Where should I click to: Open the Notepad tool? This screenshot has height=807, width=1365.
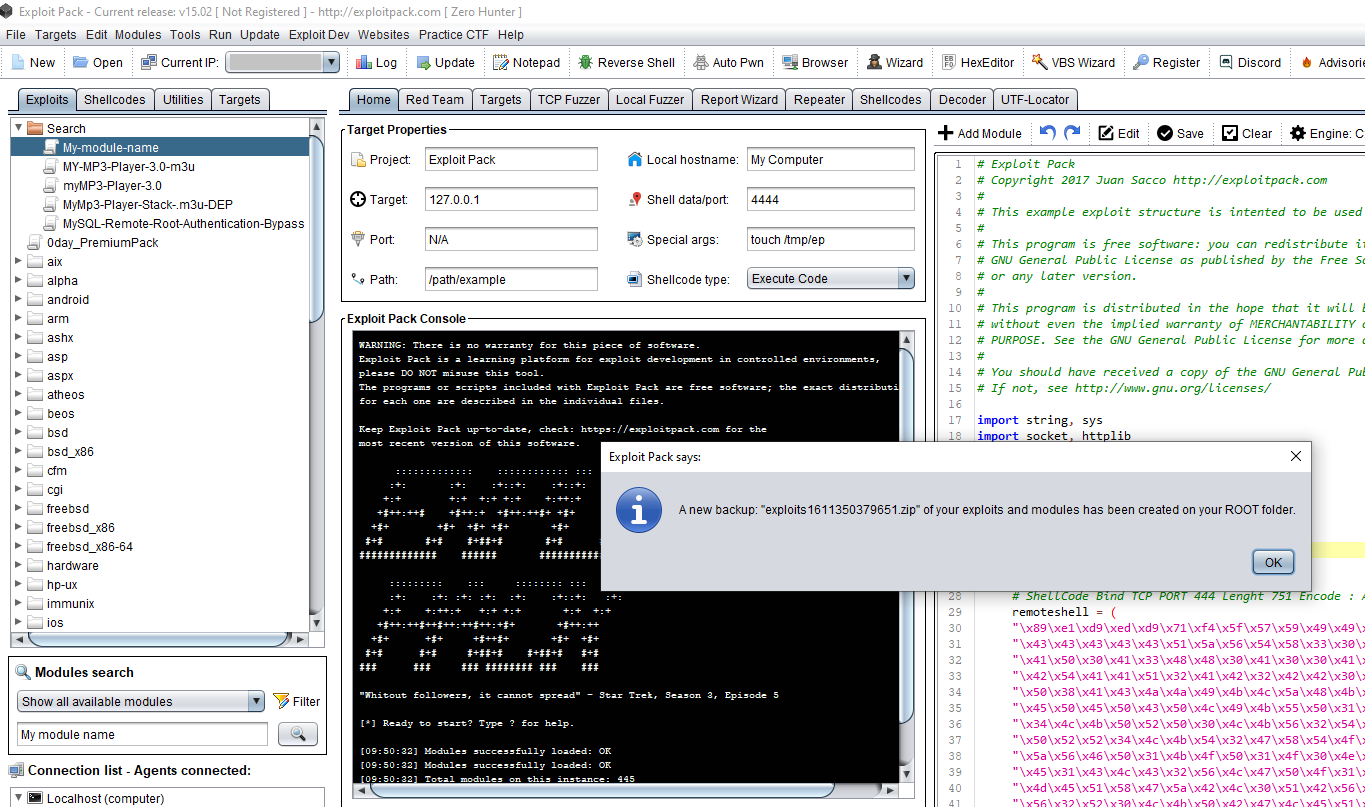tap(526, 62)
